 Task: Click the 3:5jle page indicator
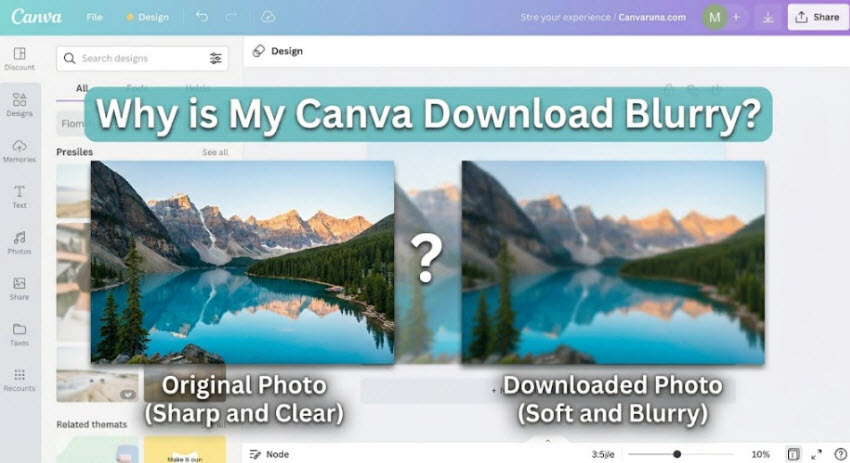pos(603,454)
